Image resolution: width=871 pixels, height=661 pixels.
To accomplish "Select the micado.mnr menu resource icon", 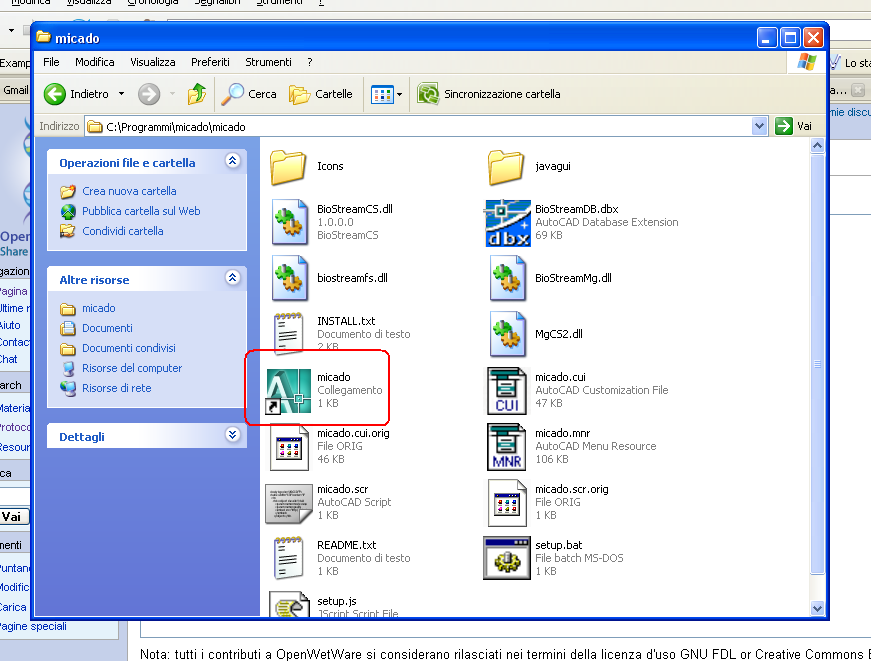I will click(508, 446).
